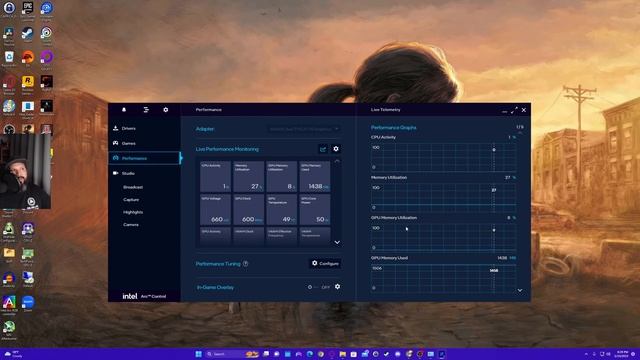Click the Intel Arc Control logo

144,296
